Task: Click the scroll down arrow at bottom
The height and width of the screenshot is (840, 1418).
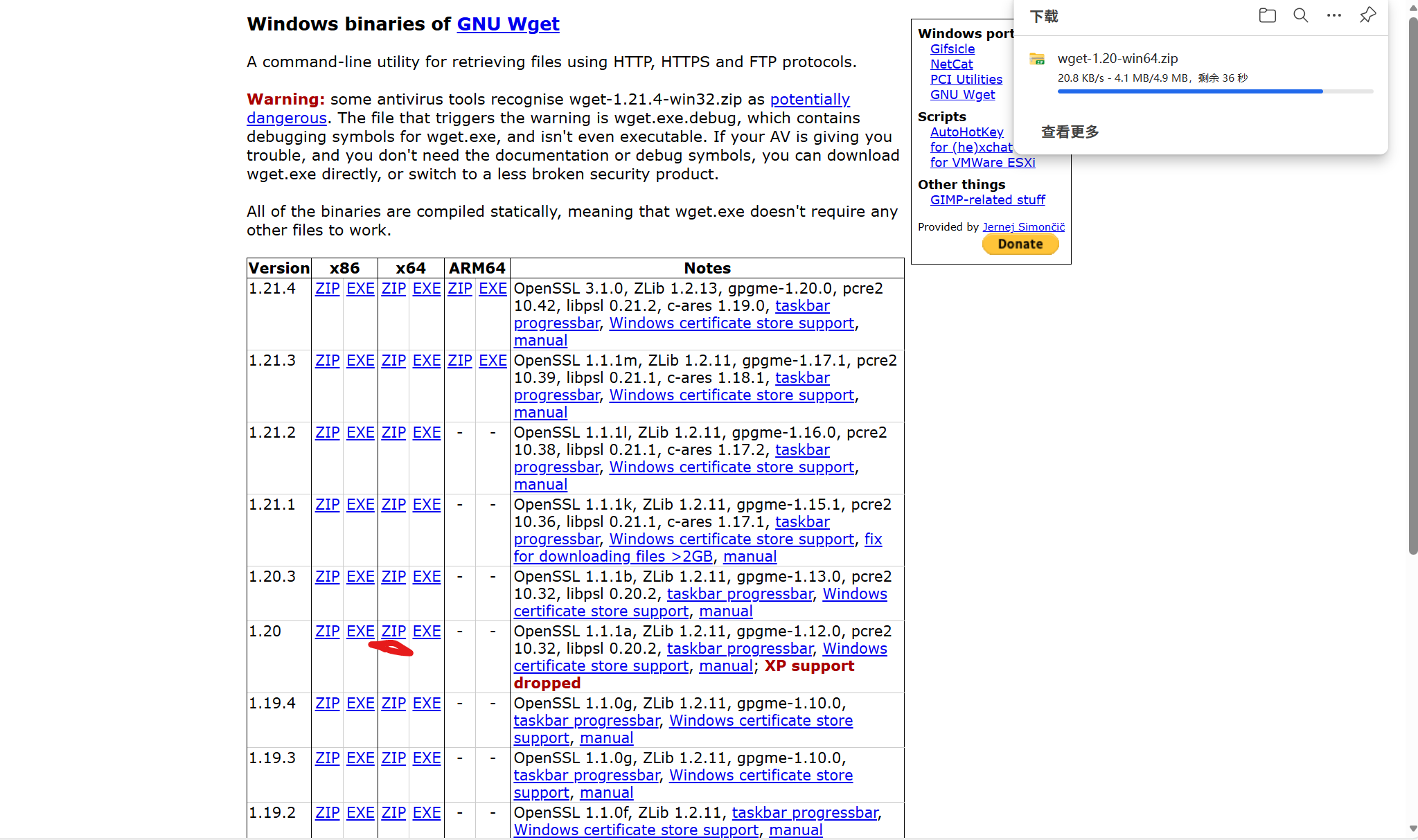Action: 1412,828
